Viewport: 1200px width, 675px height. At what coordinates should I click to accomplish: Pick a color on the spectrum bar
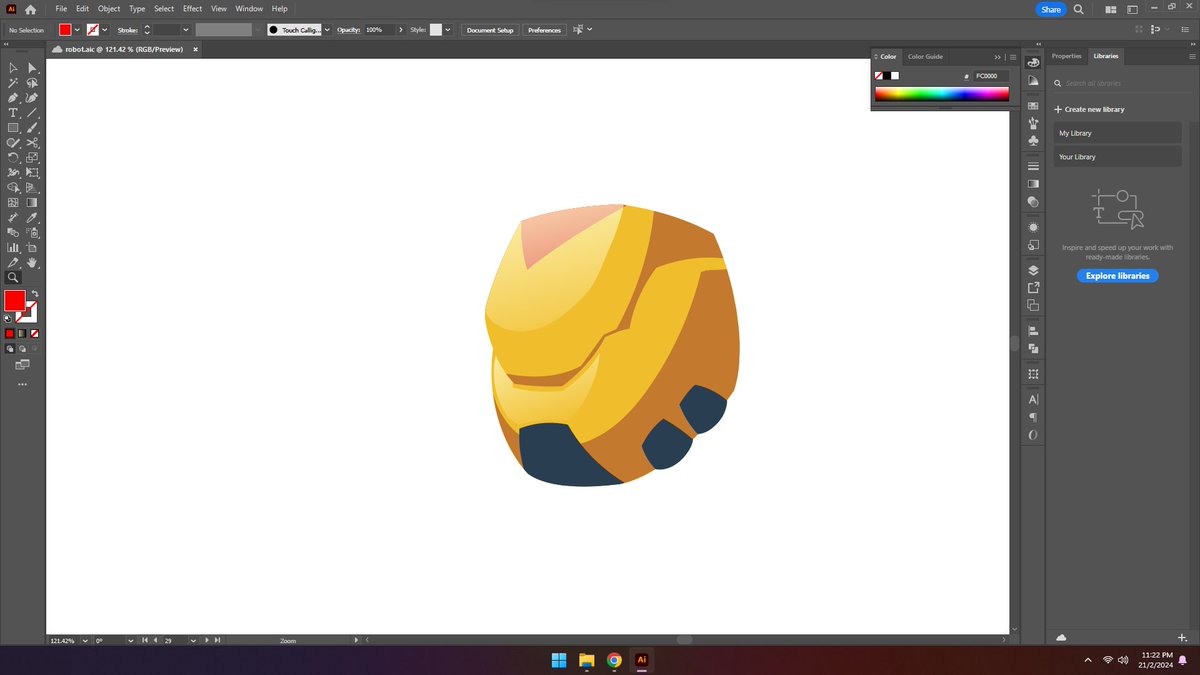coord(940,93)
